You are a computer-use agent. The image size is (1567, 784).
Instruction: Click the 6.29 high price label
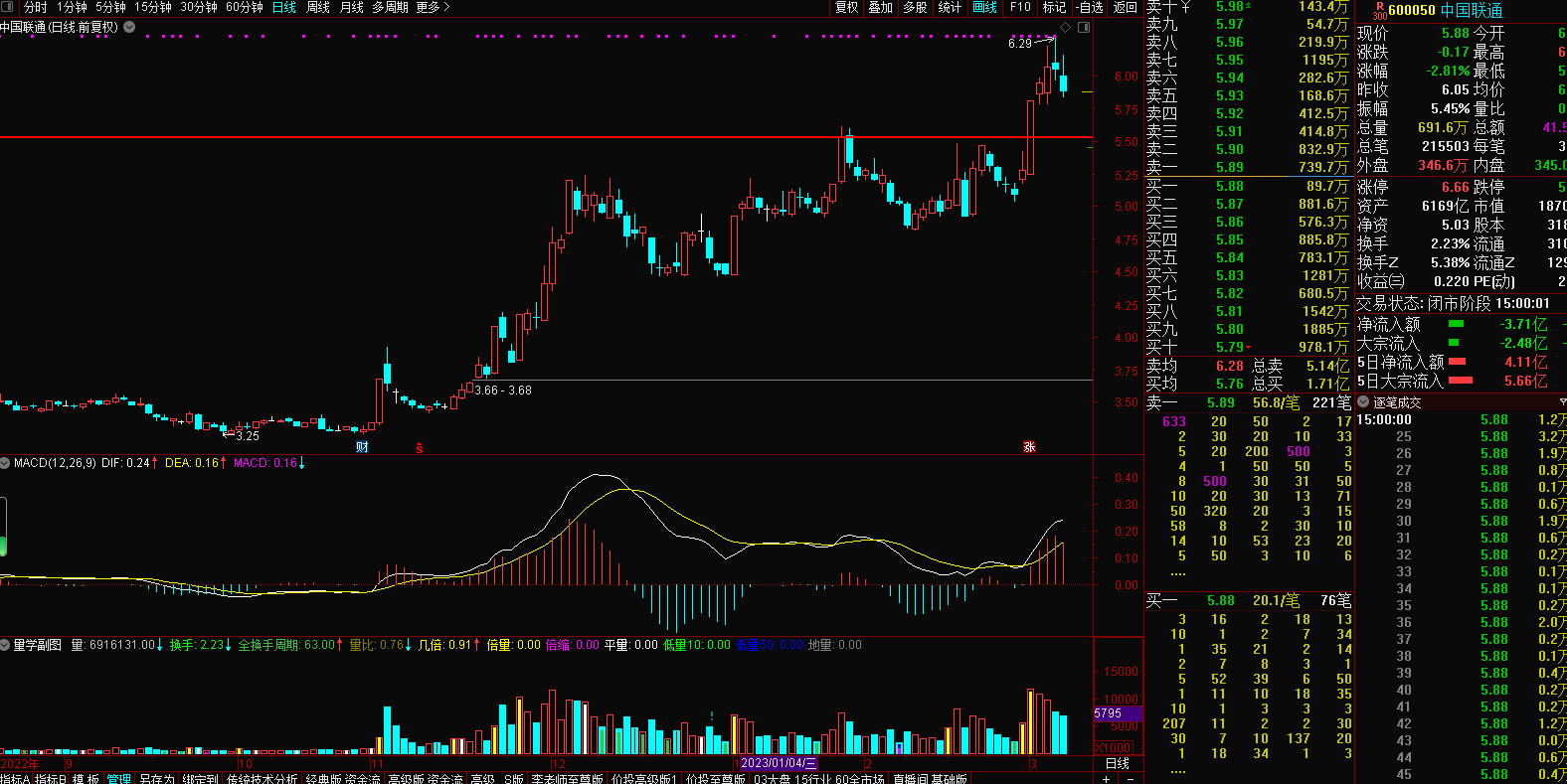pyautogui.click(x=1020, y=44)
